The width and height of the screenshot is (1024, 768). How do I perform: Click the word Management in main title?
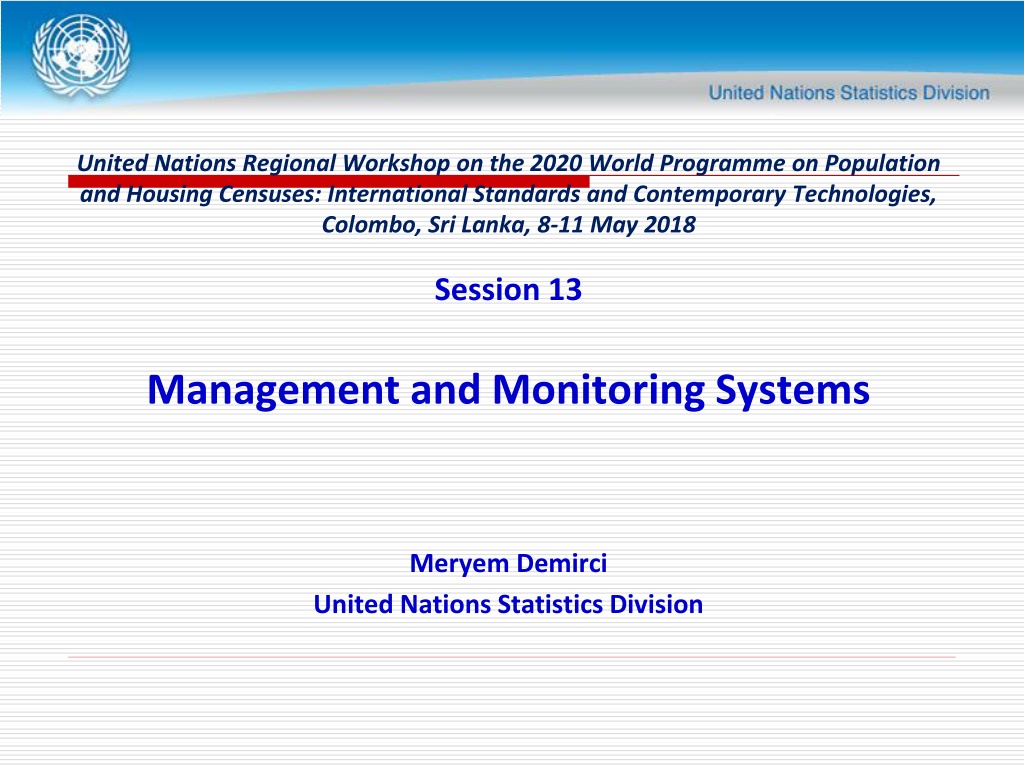click(273, 390)
